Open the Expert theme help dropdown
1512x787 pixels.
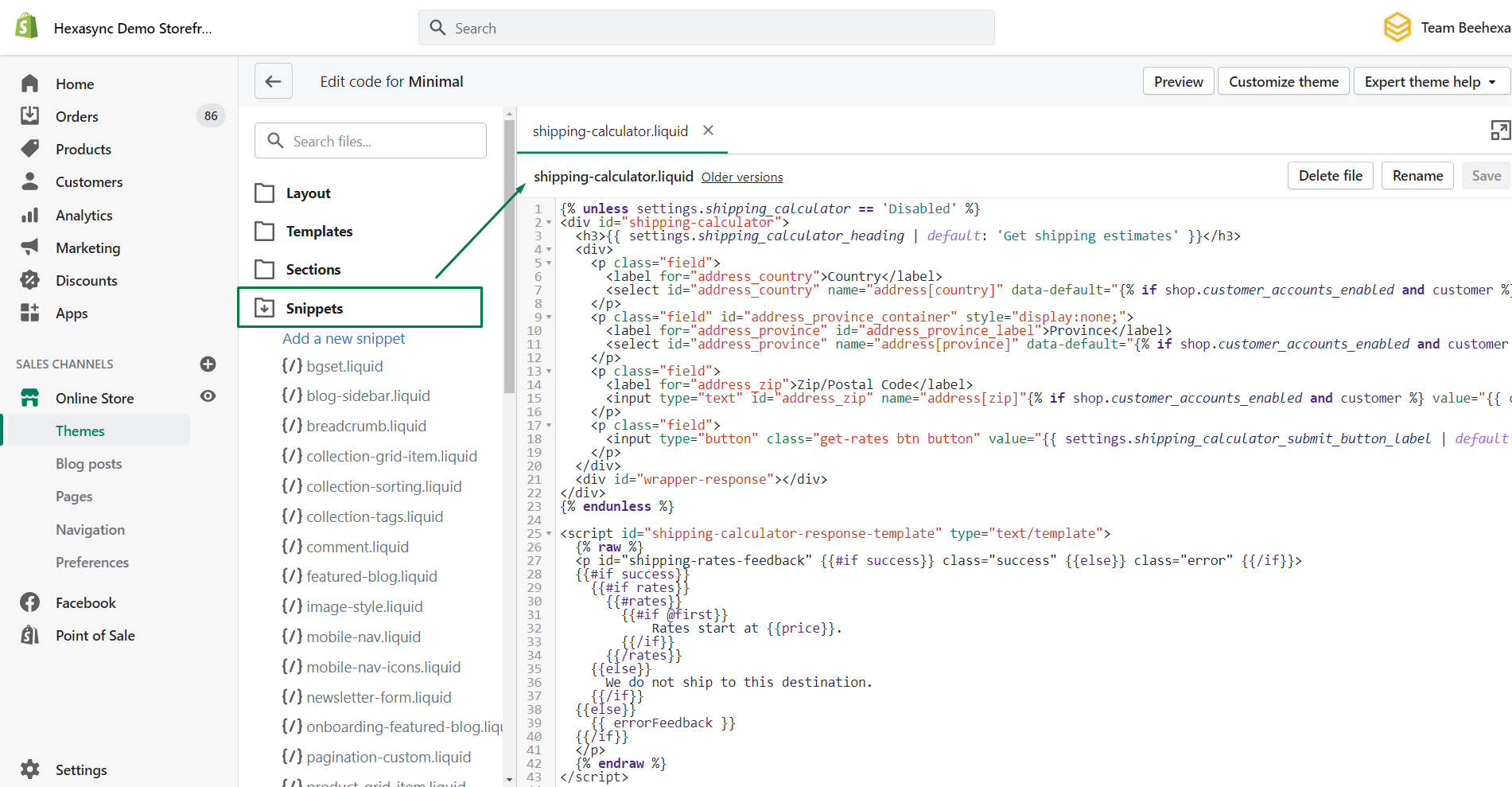coord(1431,81)
